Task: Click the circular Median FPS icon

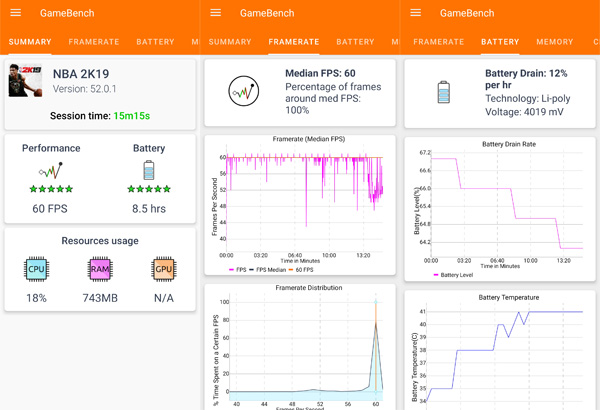Action: (x=243, y=92)
